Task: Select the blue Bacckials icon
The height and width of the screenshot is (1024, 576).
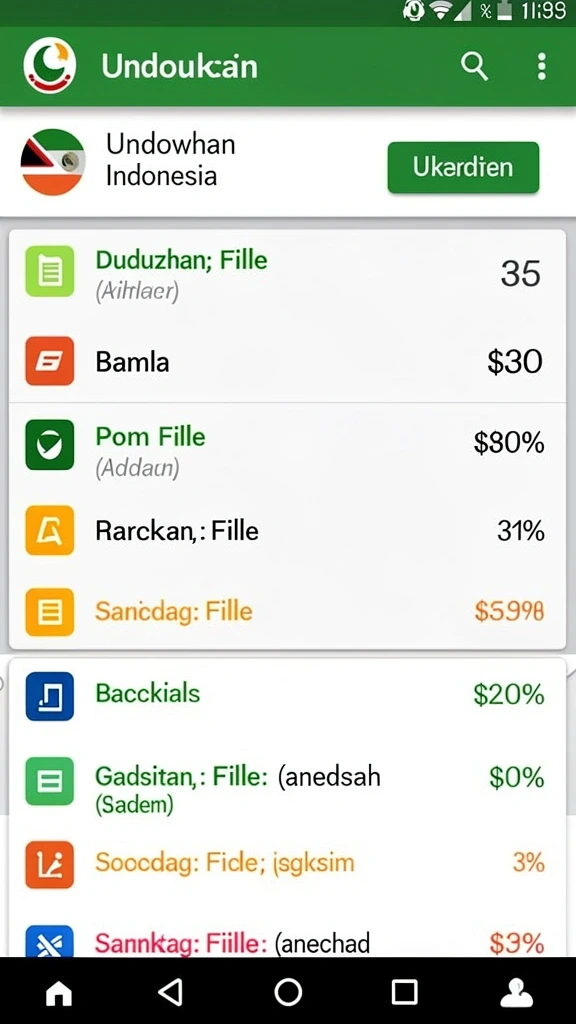Action: [x=50, y=696]
